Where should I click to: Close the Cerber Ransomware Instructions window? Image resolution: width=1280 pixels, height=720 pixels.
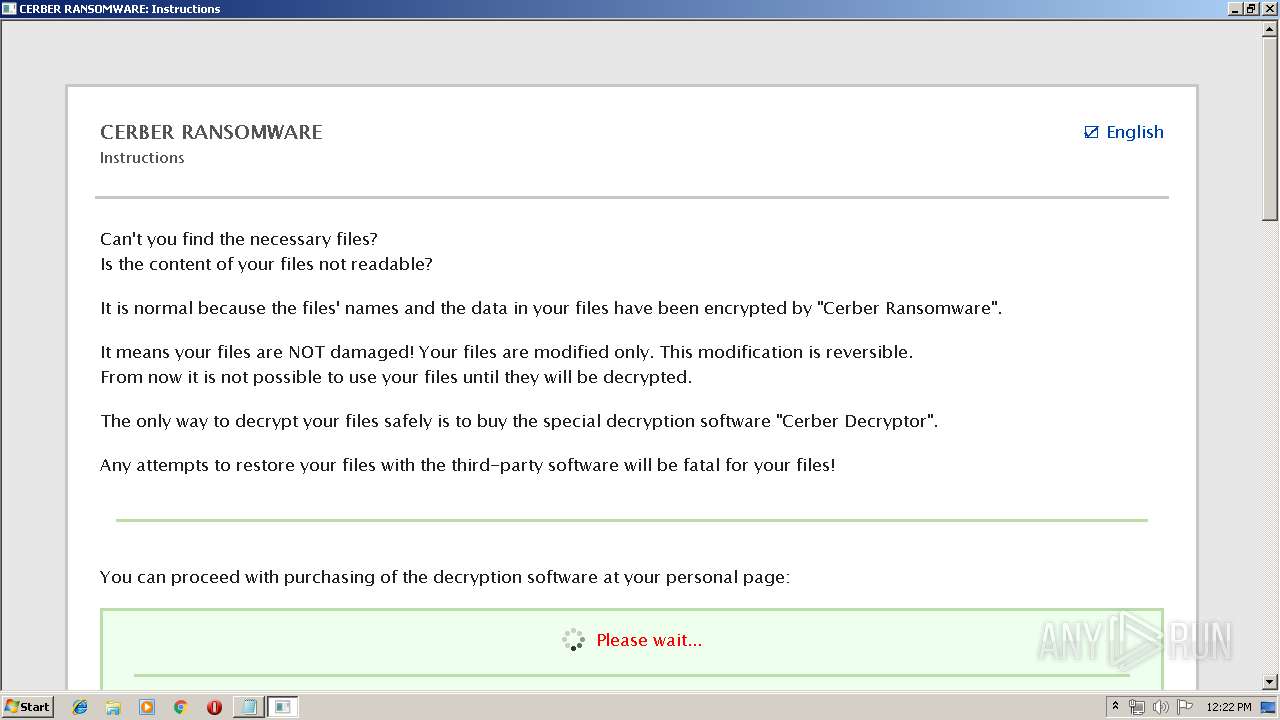[x=1268, y=8]
